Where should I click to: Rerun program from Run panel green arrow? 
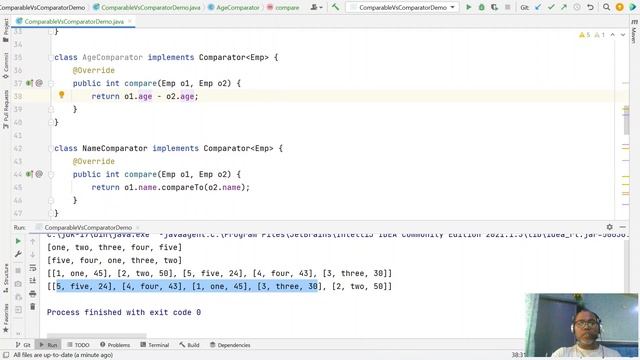pyautogui.click(x=18, y=241)
